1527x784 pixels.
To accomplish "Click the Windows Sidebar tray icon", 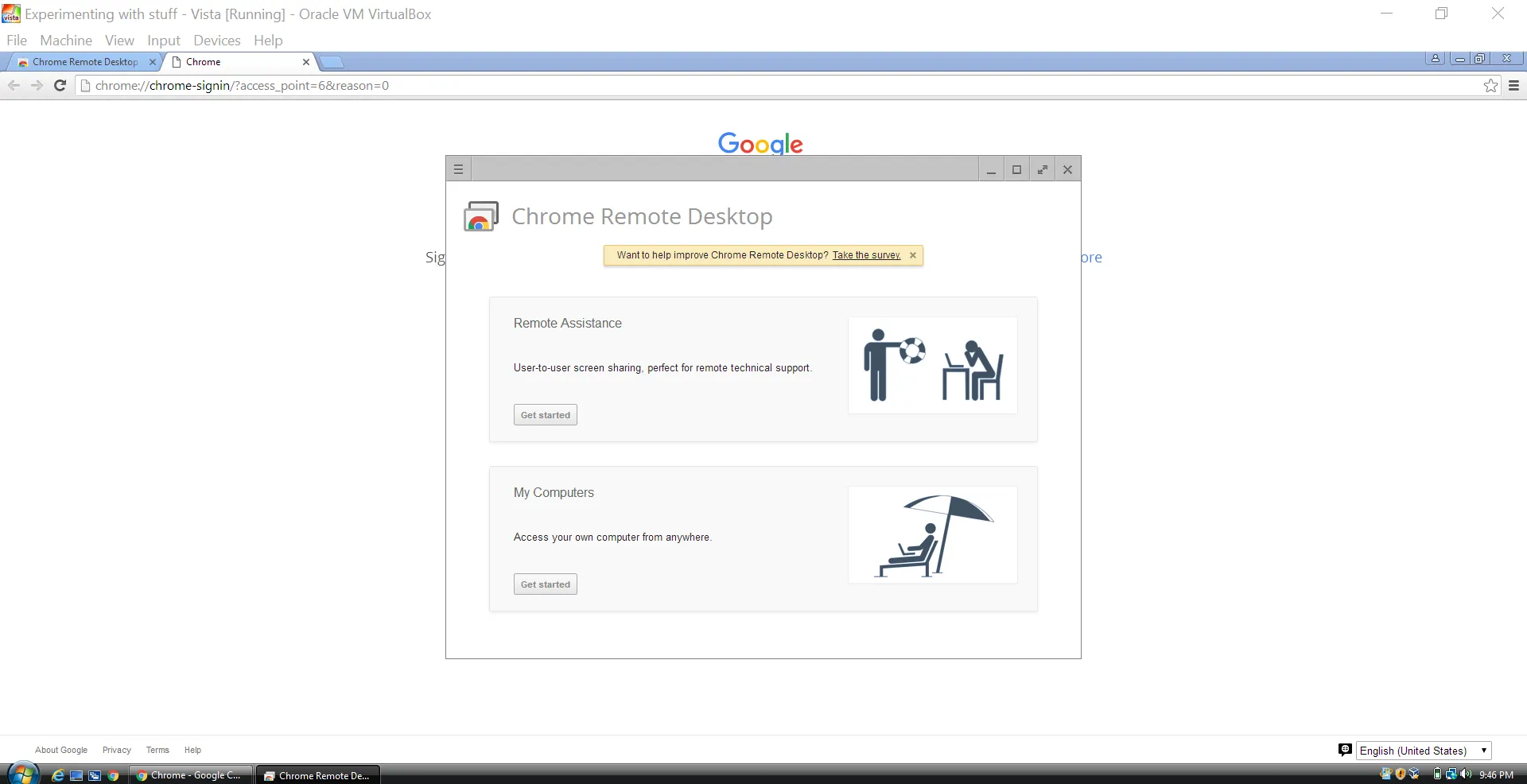I will [x=1386, y=774].
